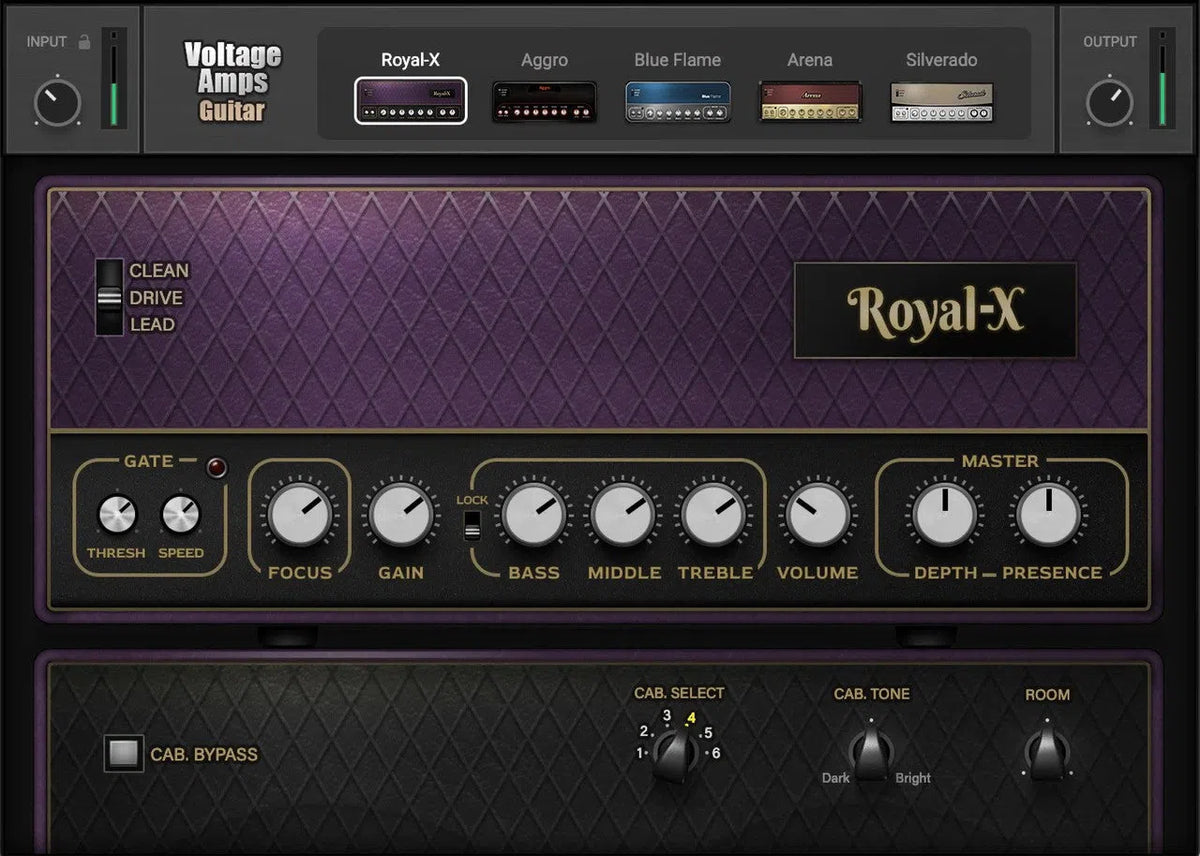1200x856 pixels.
Task: Click the highlighted Royal-X amp thumbnail
Action: click(413, 100)
